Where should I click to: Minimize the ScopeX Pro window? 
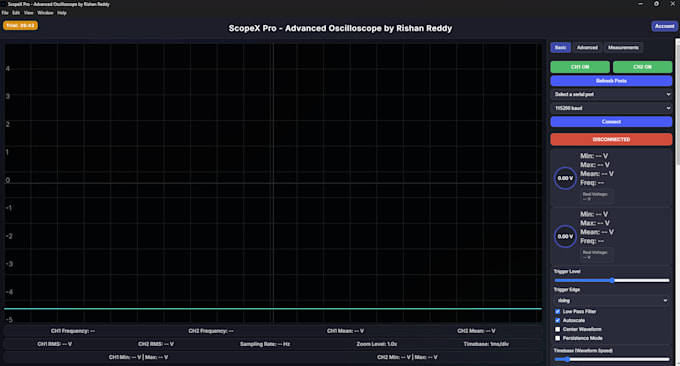(x=640, y=4)
